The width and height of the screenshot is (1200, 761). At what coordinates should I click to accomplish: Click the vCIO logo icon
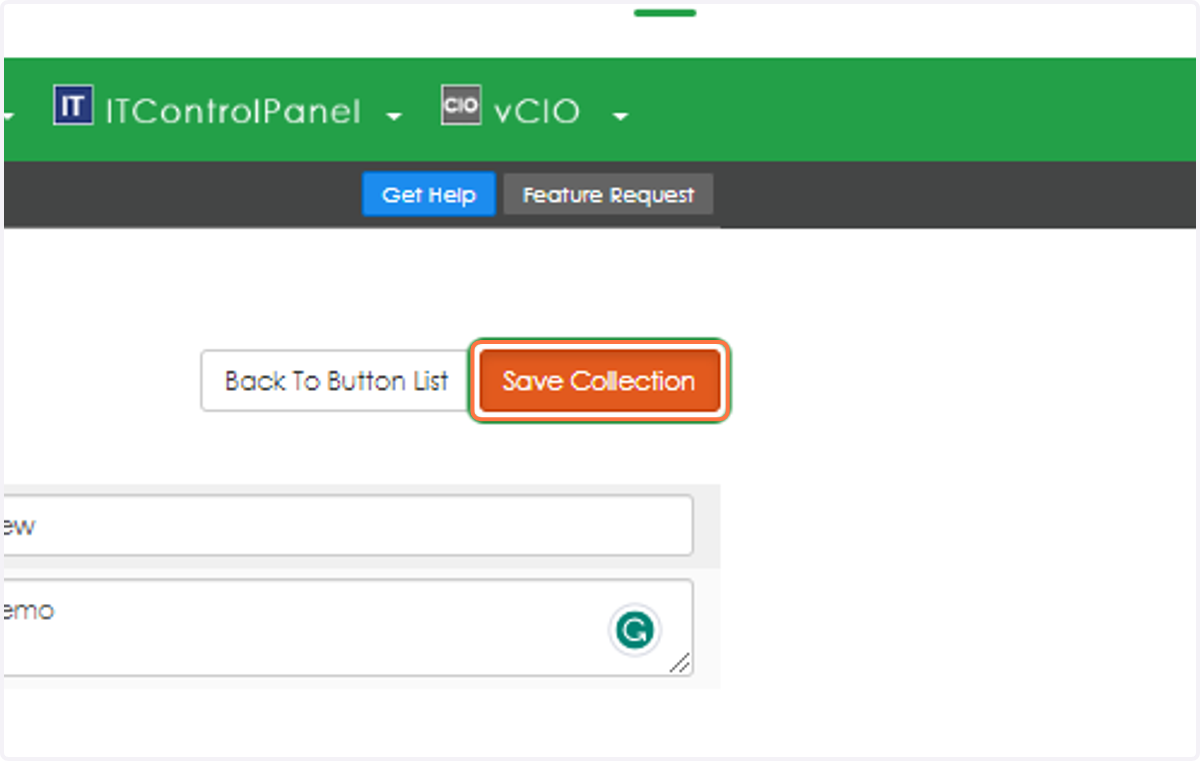pyautogui.click(x=461, y=106)
